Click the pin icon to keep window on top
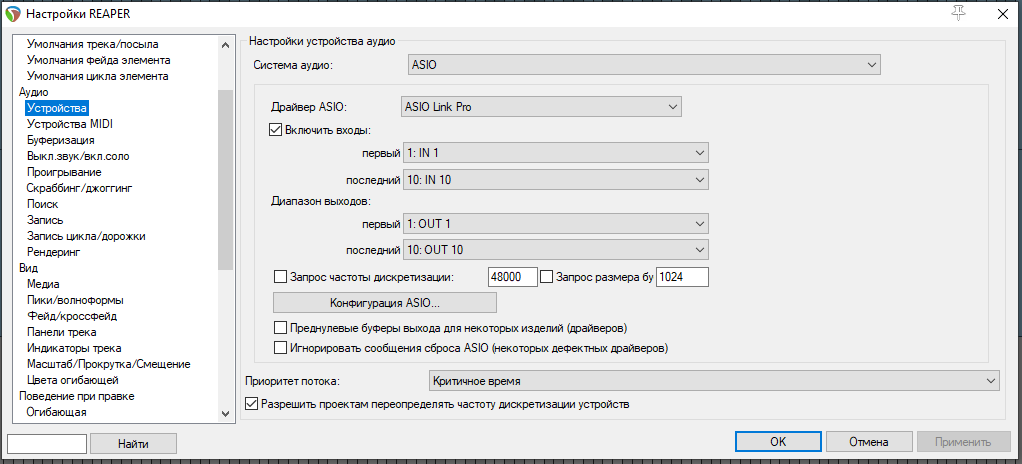 (x=962, y=13)
